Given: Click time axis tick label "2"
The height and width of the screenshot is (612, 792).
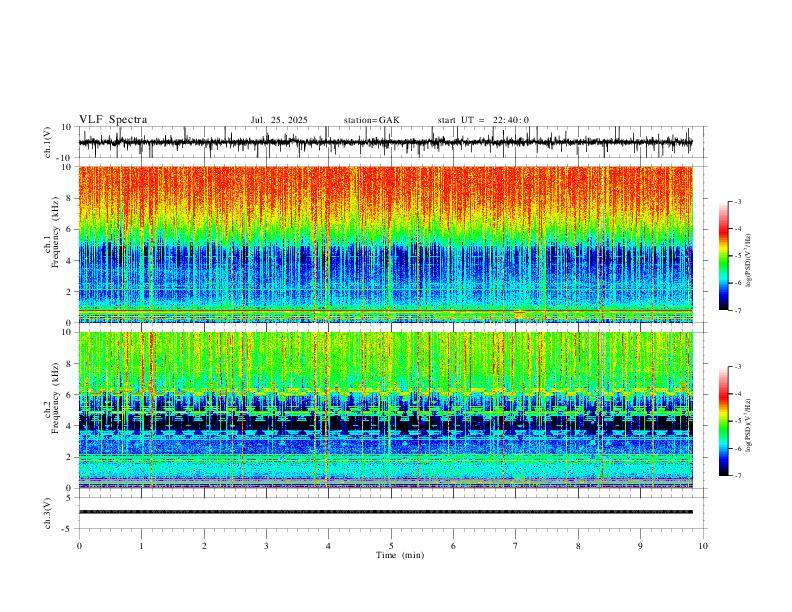Looking at the screenshot, I should [x=204, y=546].
